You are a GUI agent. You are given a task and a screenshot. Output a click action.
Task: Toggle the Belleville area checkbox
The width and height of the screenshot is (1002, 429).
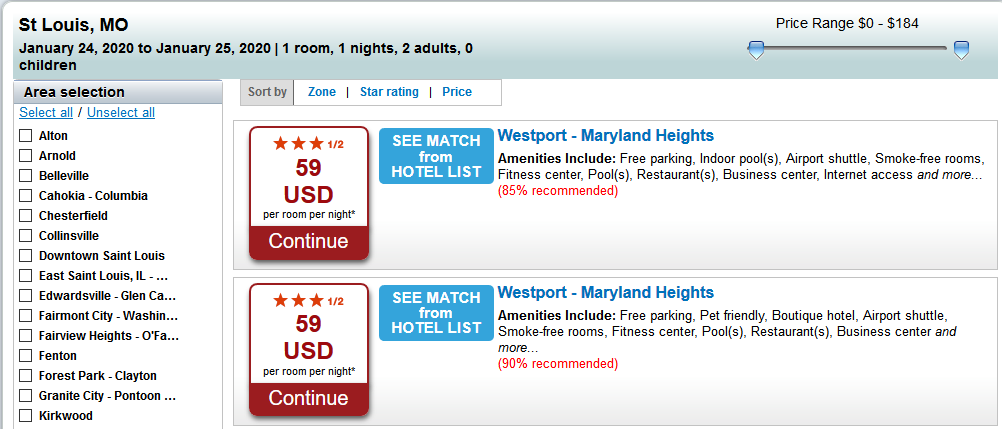(26, 176)
